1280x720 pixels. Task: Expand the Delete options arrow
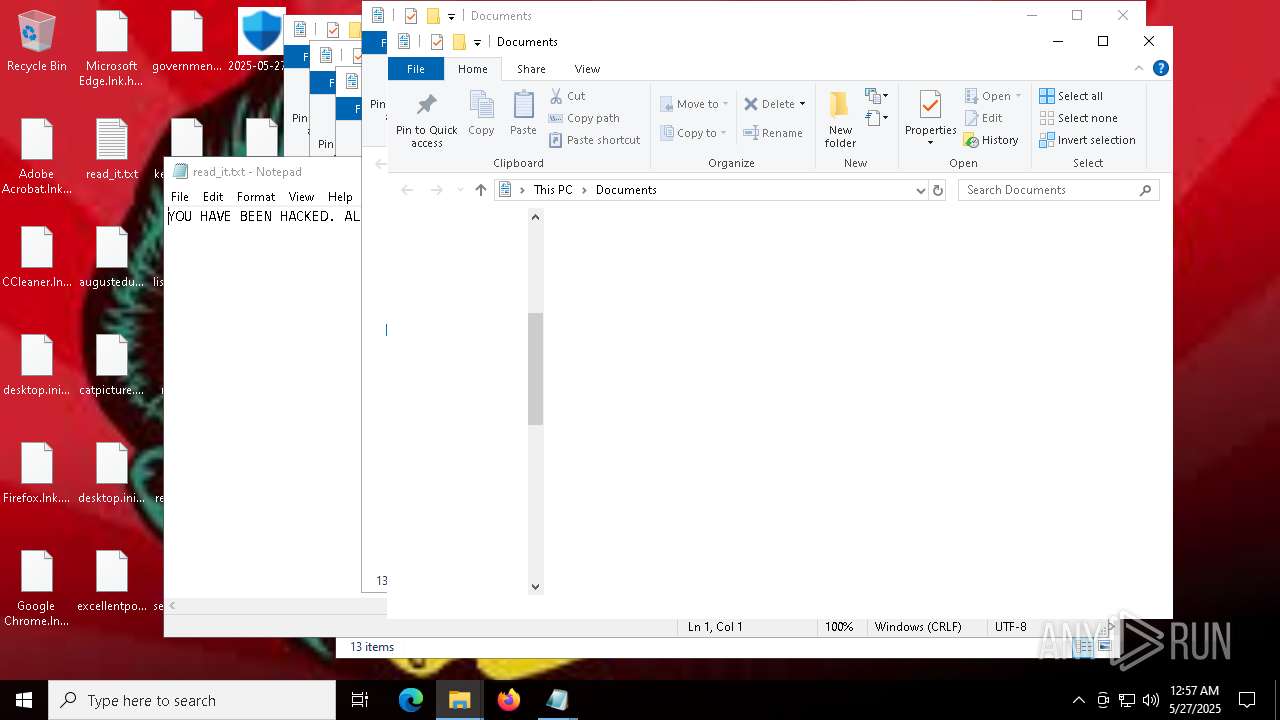[802, 104]
